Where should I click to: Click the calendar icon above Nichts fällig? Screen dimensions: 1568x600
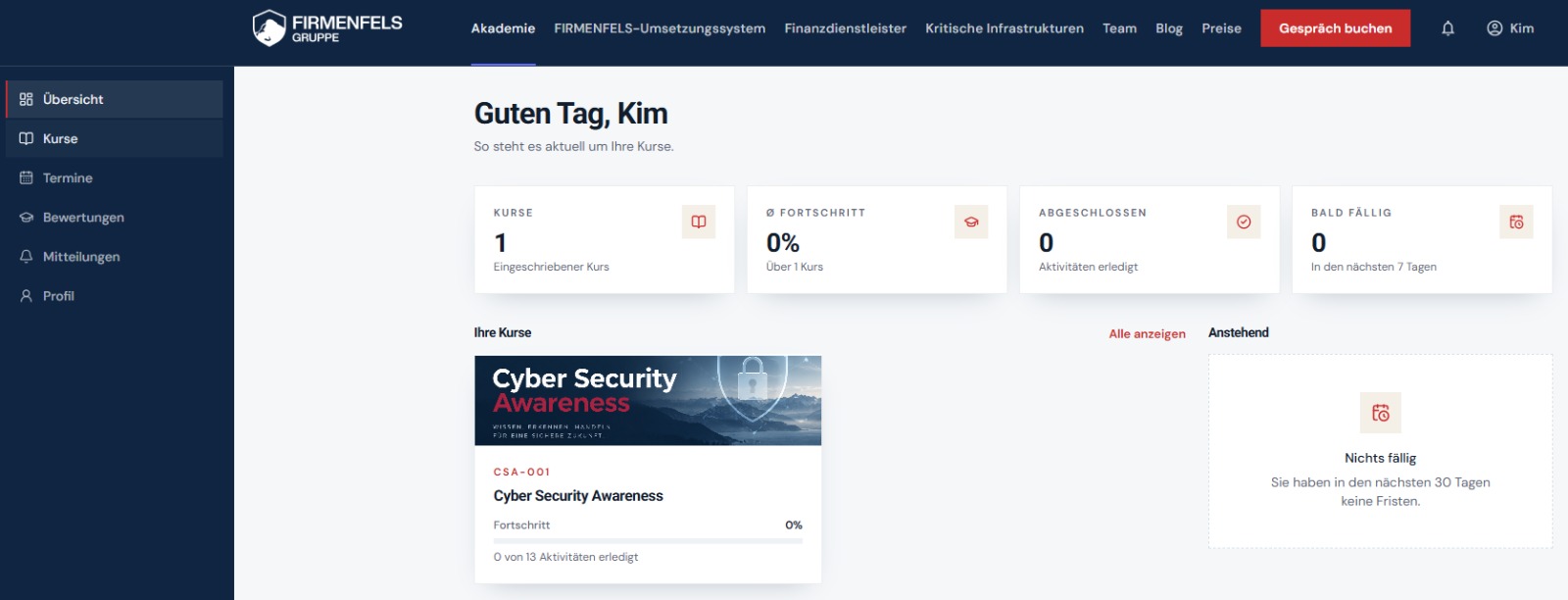(1381, 413)
